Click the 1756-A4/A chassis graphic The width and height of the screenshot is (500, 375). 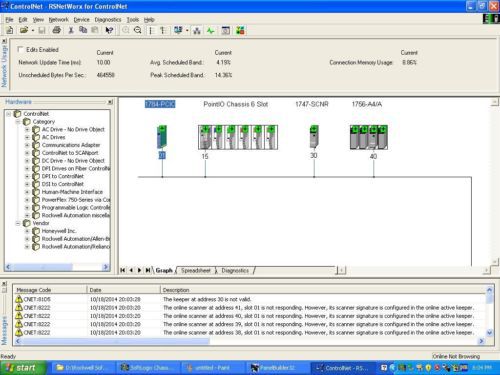click(368, 137)
